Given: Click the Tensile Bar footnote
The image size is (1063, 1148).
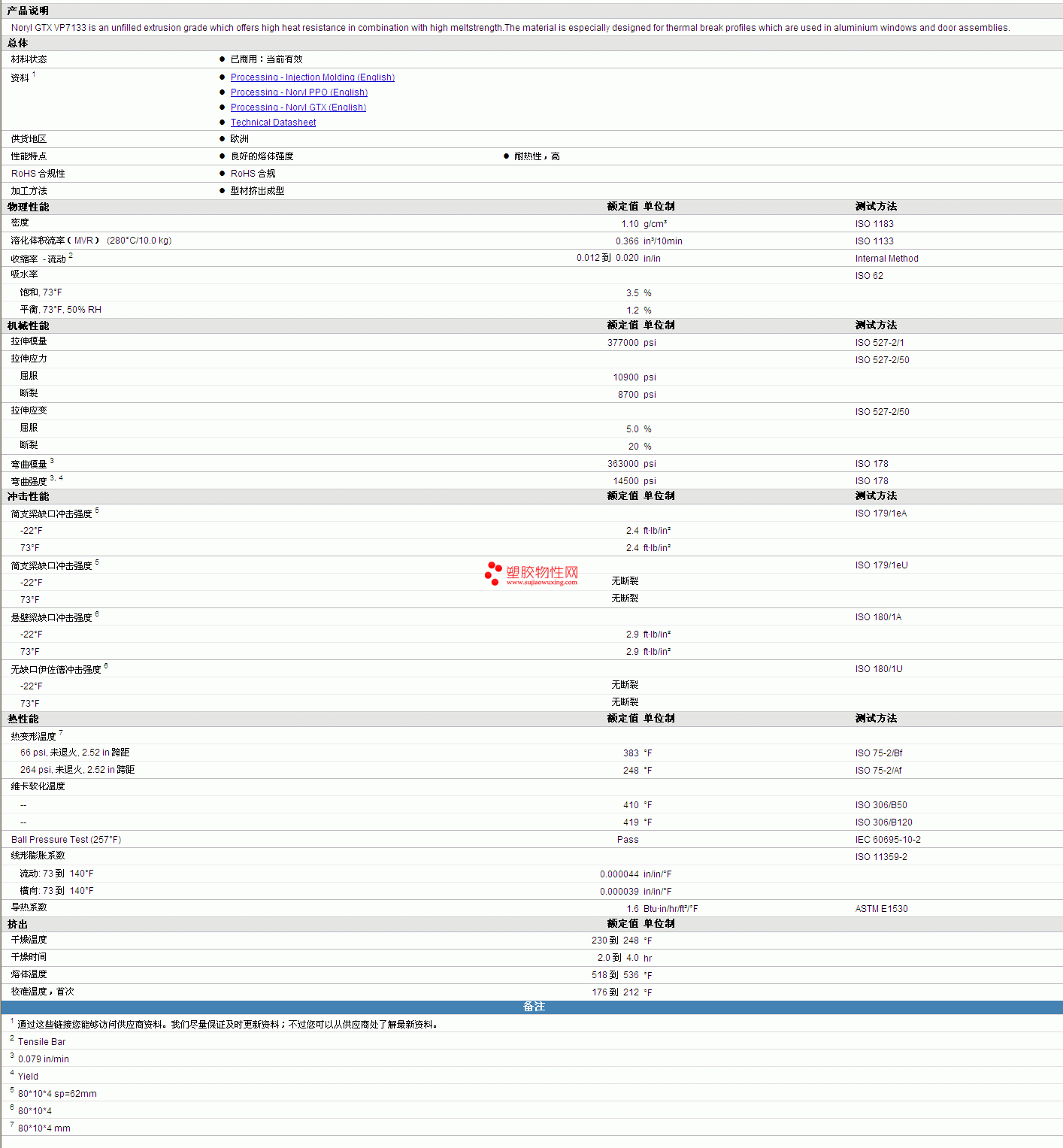Looking at the screenshot, I should pyautogui.click(x=41, y=1042).
